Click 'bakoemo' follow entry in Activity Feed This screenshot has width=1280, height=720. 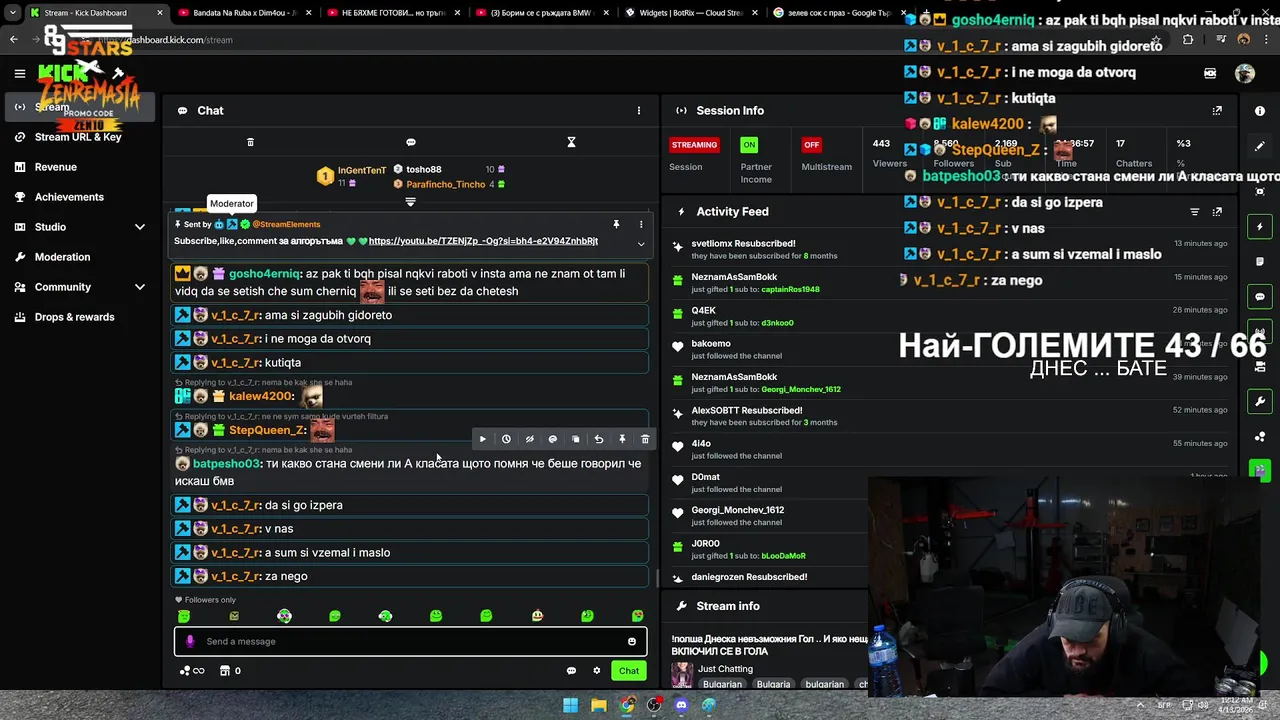point(711,343)
